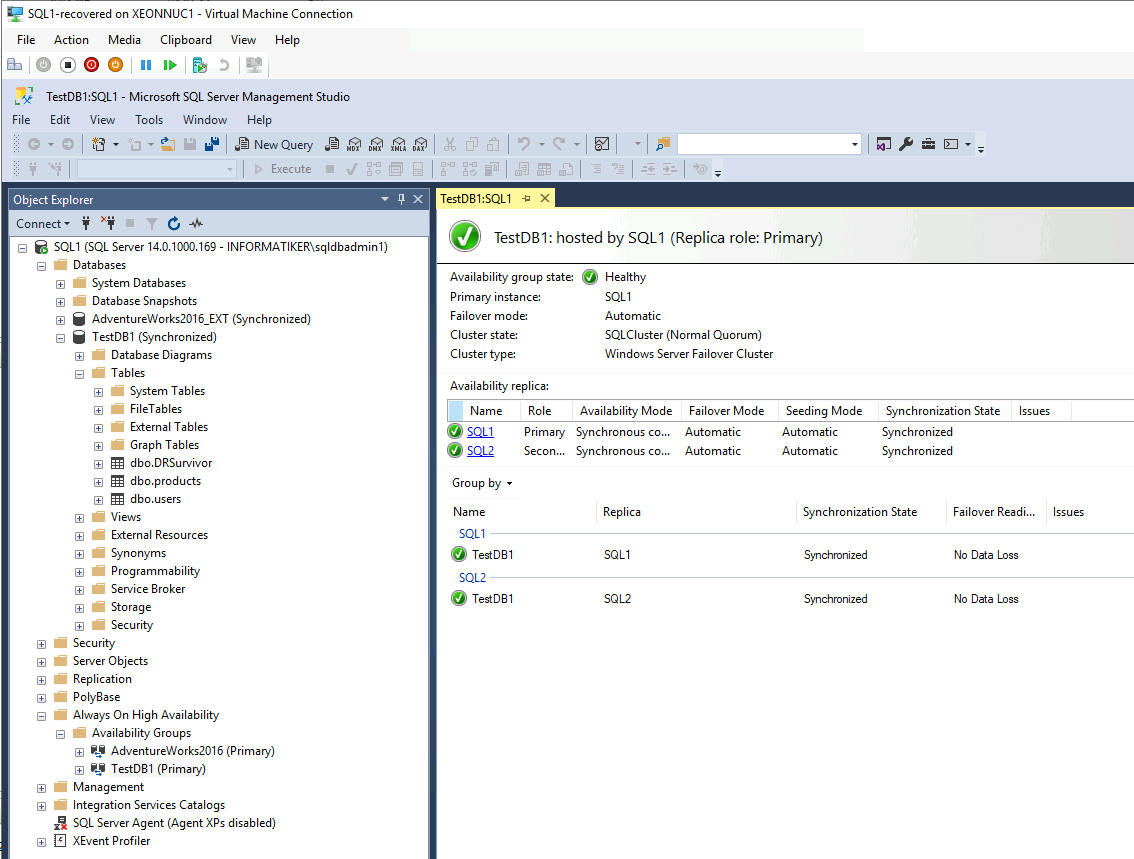The image size is (1134, 859).
Task: Disconnect server in Object Explorer
Action: (108, 223)
